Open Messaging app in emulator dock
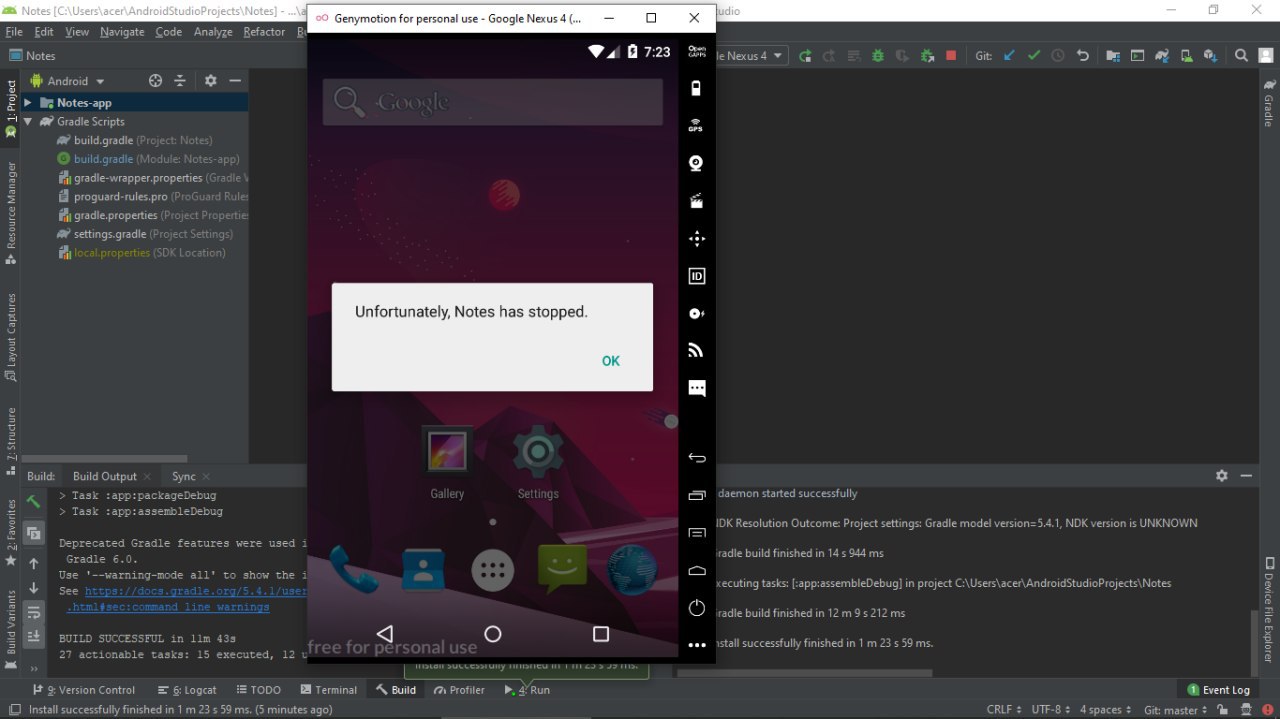1280x719 pixels. click(562, 569)
